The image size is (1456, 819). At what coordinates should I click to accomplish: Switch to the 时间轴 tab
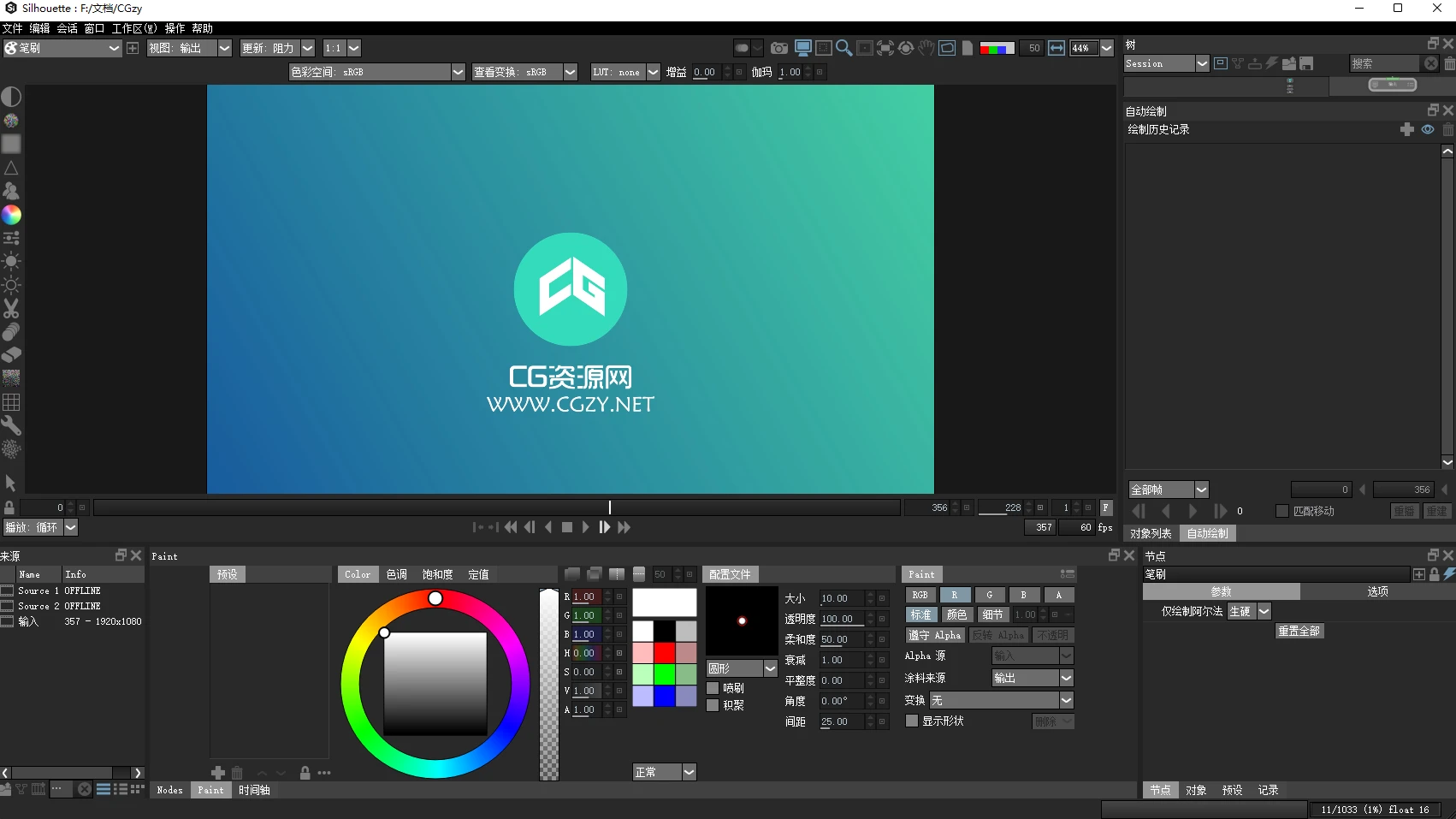click(x=253, y=790)
